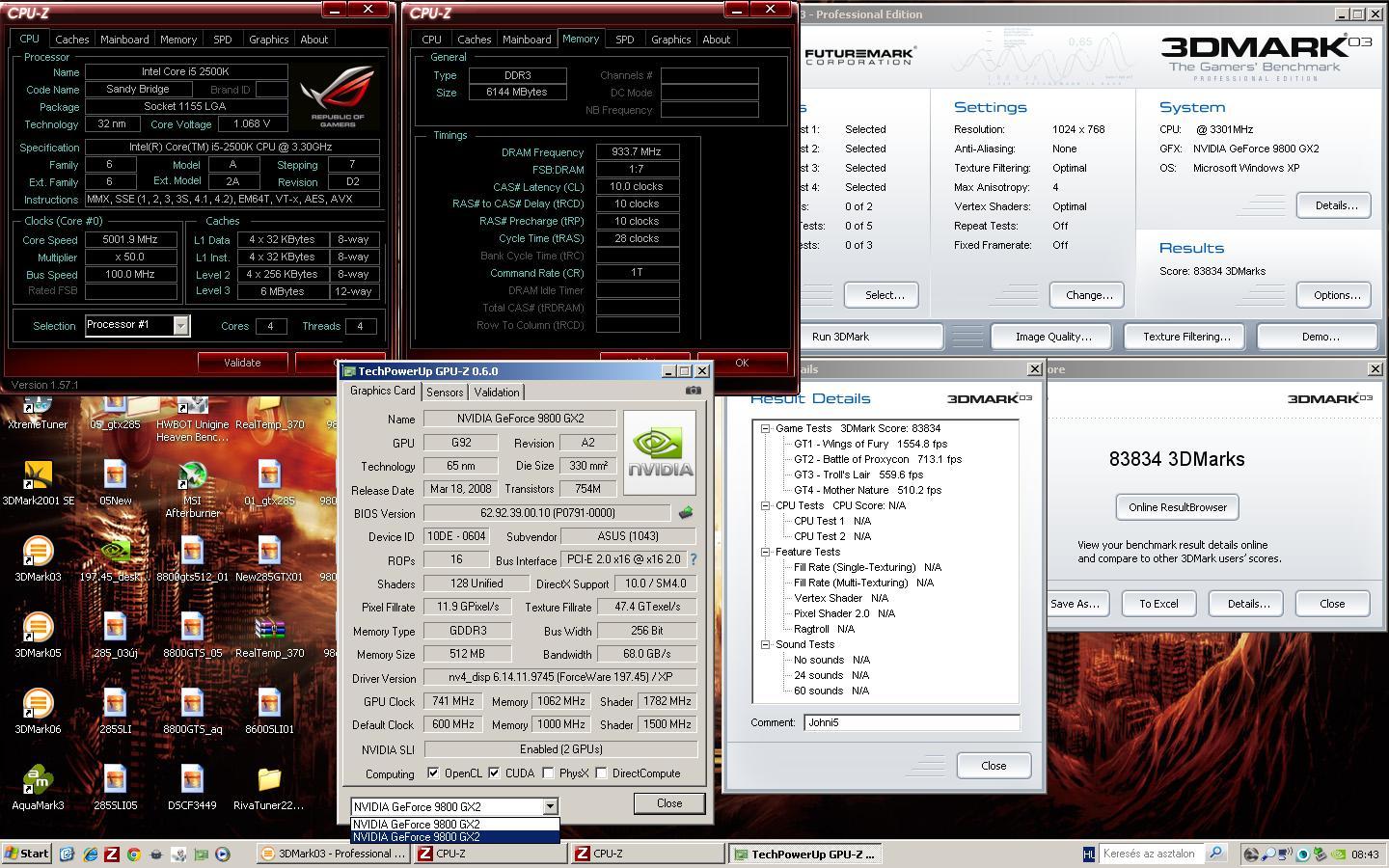
Task: Launch Chrome from the quick launch bar
Action: (x=134, y=854)
